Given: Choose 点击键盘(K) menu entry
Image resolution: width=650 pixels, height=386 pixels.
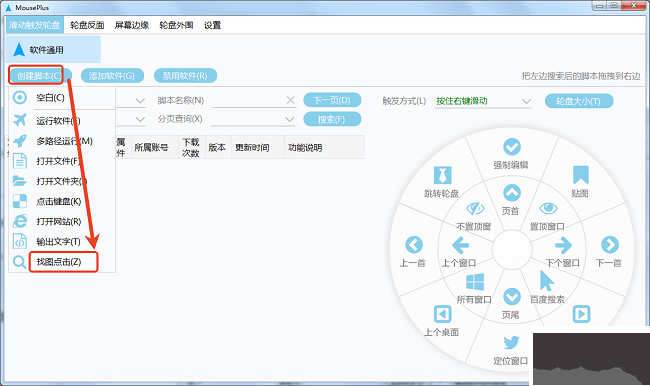Looking at the screenshot, I should coord(62,201).
